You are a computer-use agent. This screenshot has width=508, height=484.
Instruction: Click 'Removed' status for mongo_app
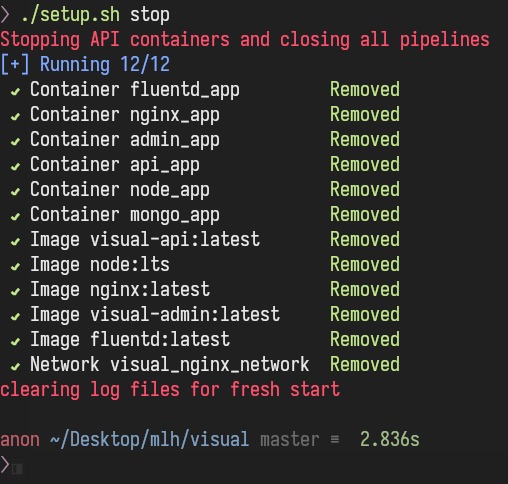point(365,214)
